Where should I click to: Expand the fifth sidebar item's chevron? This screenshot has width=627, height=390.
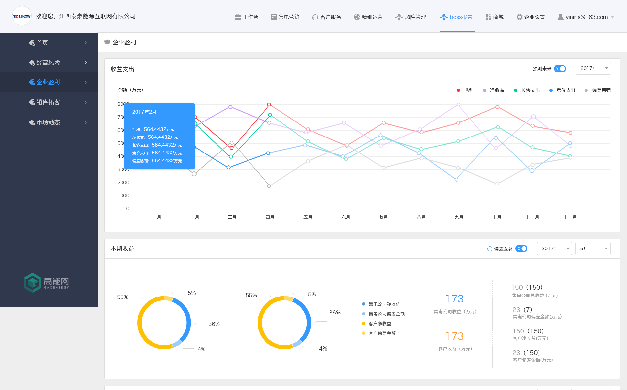[x=86, y=122]
